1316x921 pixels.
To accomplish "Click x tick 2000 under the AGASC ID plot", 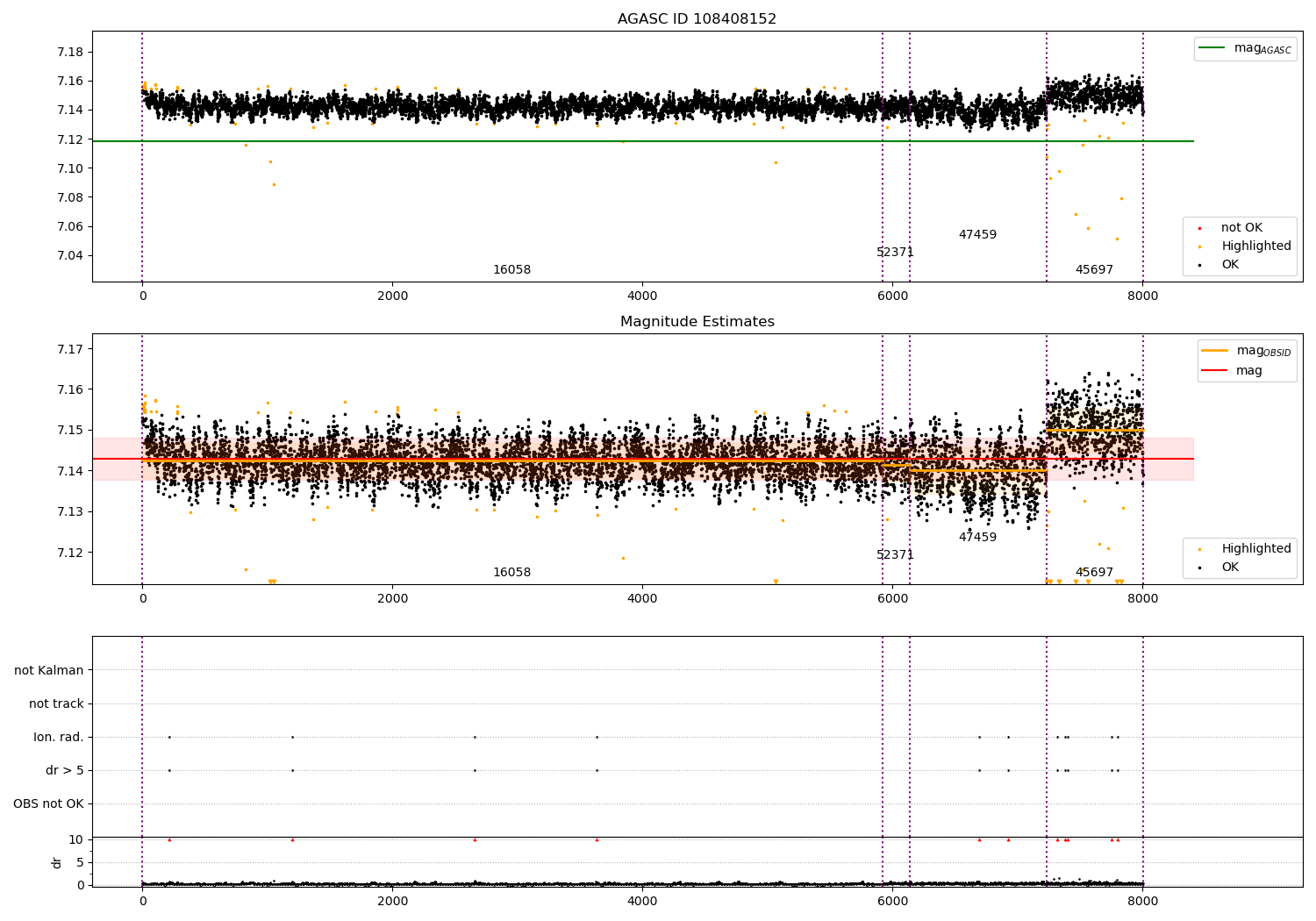I will coord(392,296).
